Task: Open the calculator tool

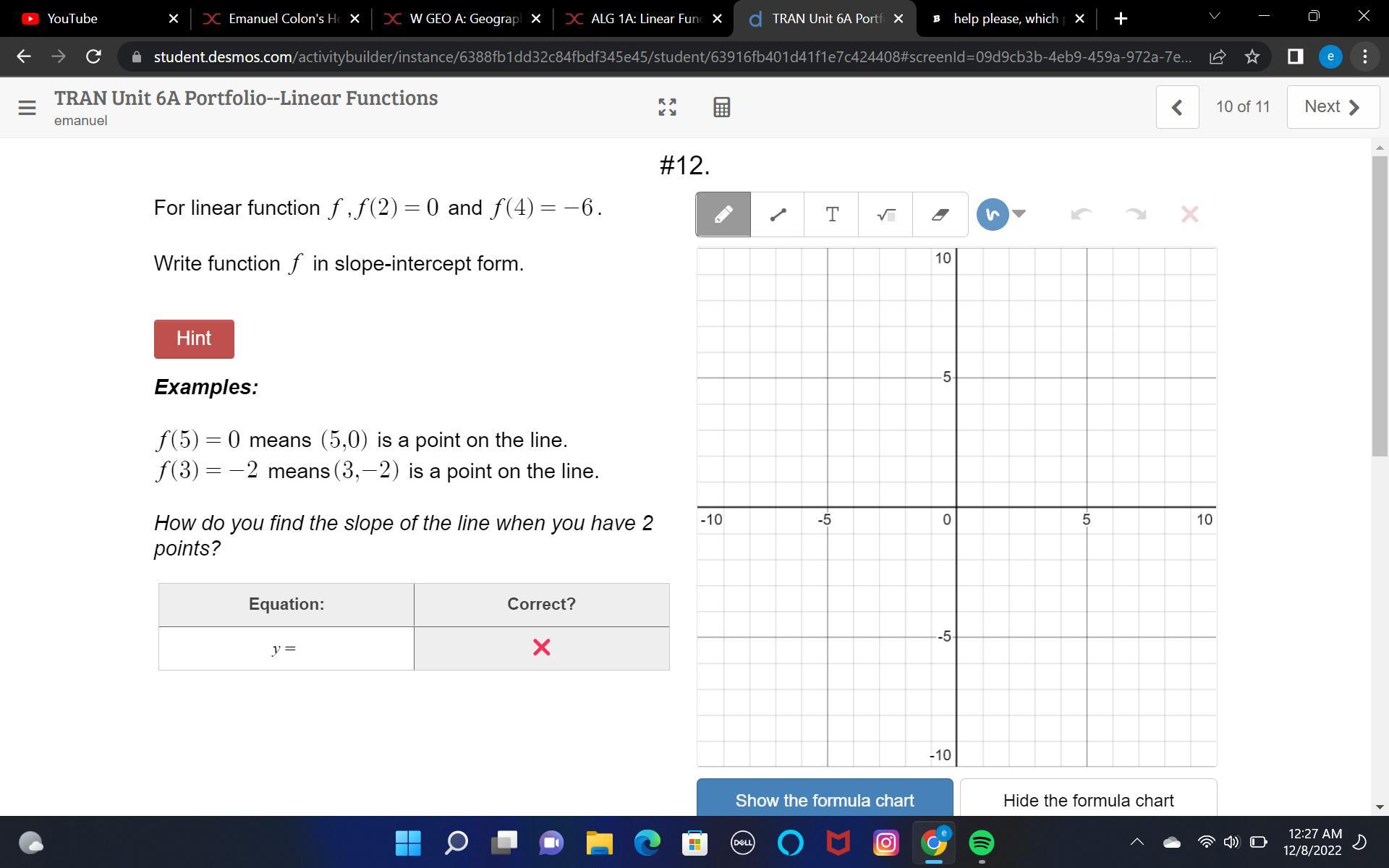Action: pos(721,107)
